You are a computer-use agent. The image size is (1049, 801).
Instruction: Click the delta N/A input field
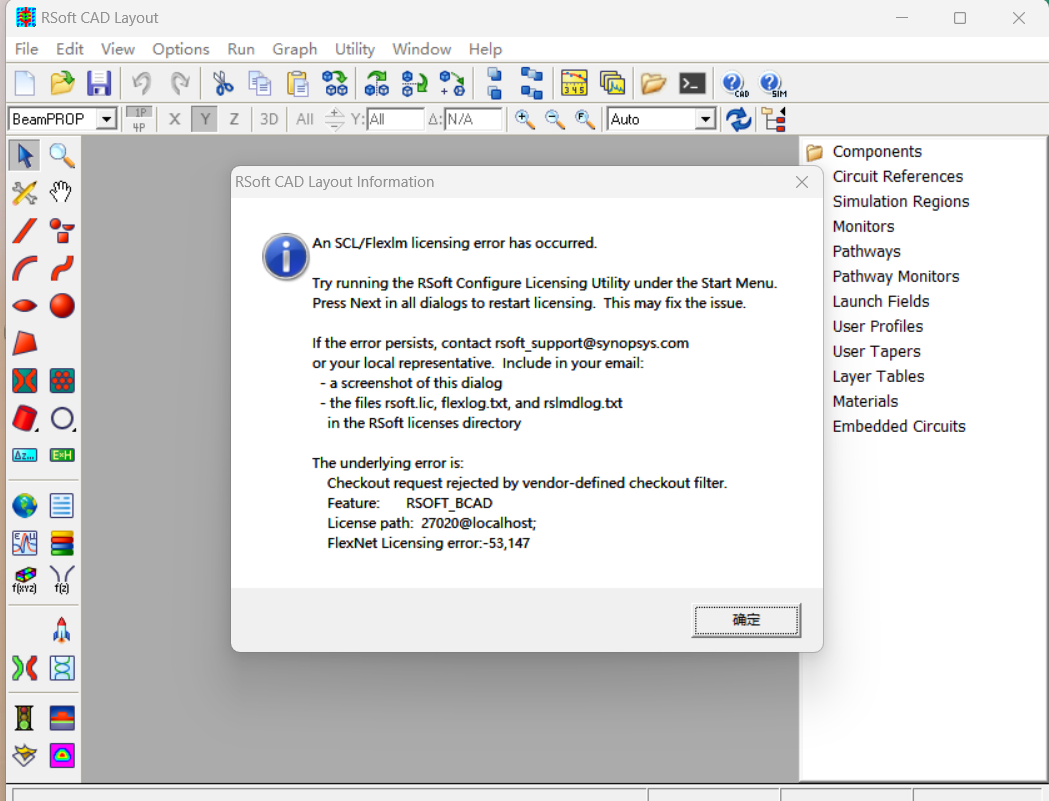(x=473, y=119)
